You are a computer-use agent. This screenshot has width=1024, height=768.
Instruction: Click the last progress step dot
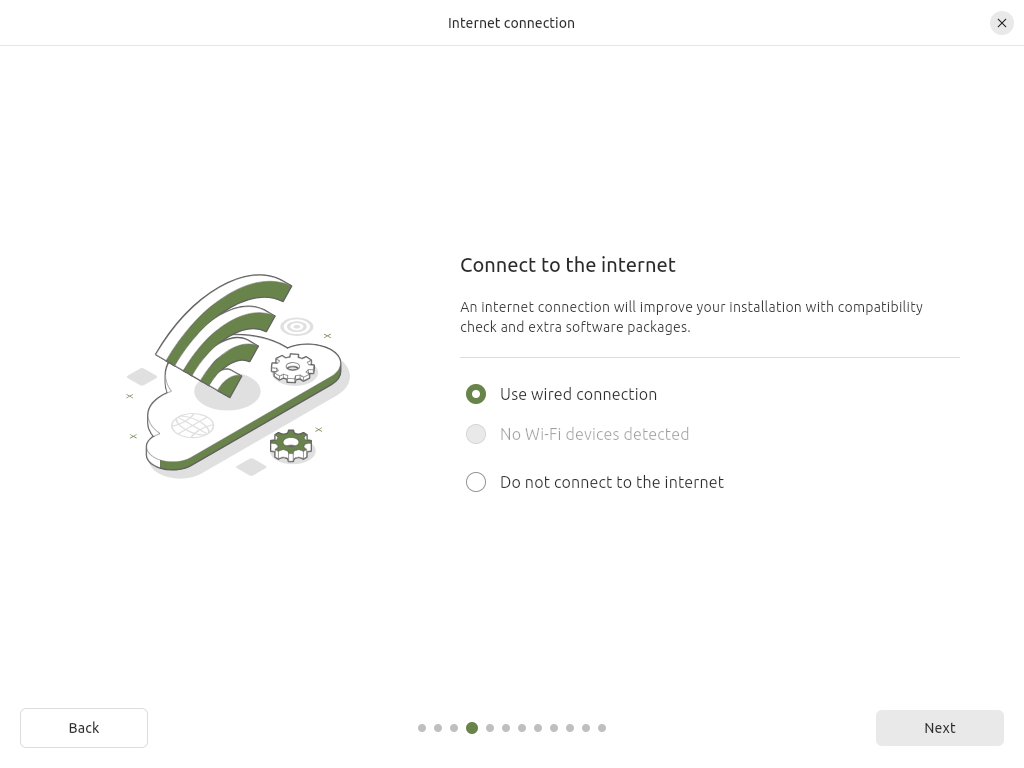pos(602,728)
